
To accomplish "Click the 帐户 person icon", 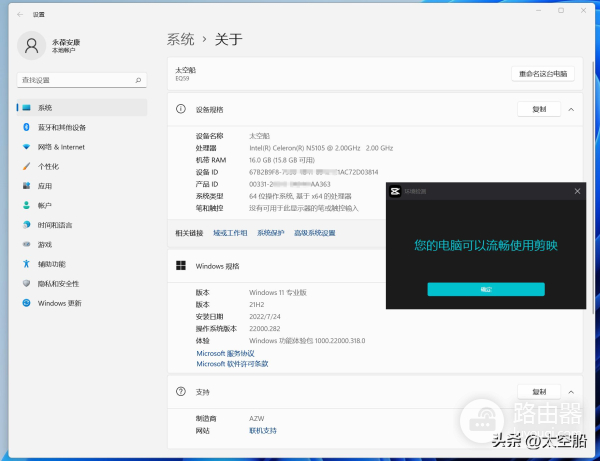I will point(26,205).
